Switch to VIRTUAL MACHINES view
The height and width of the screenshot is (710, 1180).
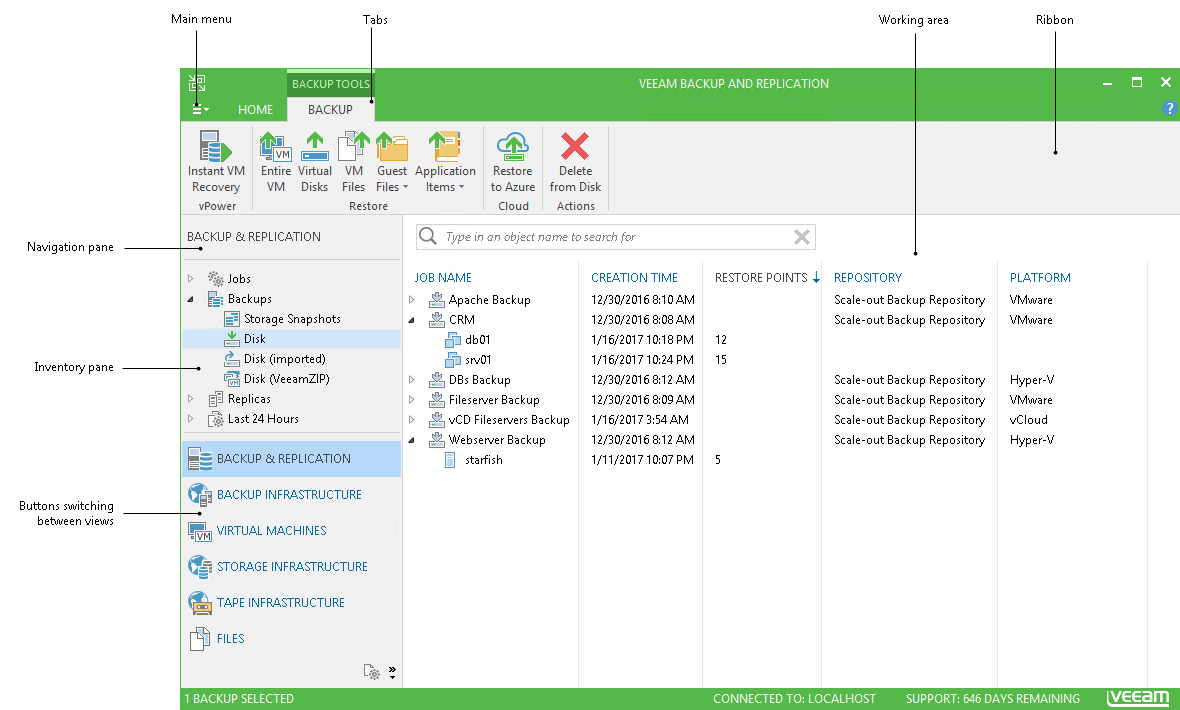tap(271, 531)
